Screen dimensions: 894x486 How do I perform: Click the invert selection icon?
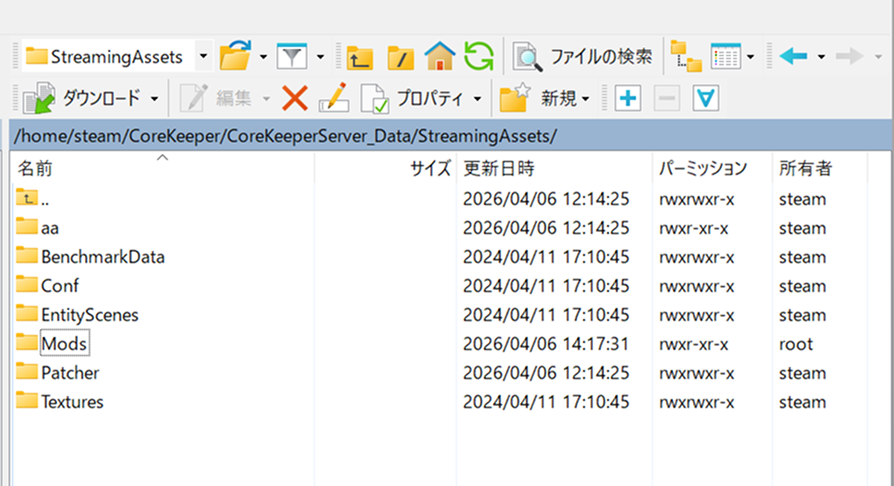[x=706, y=98]
